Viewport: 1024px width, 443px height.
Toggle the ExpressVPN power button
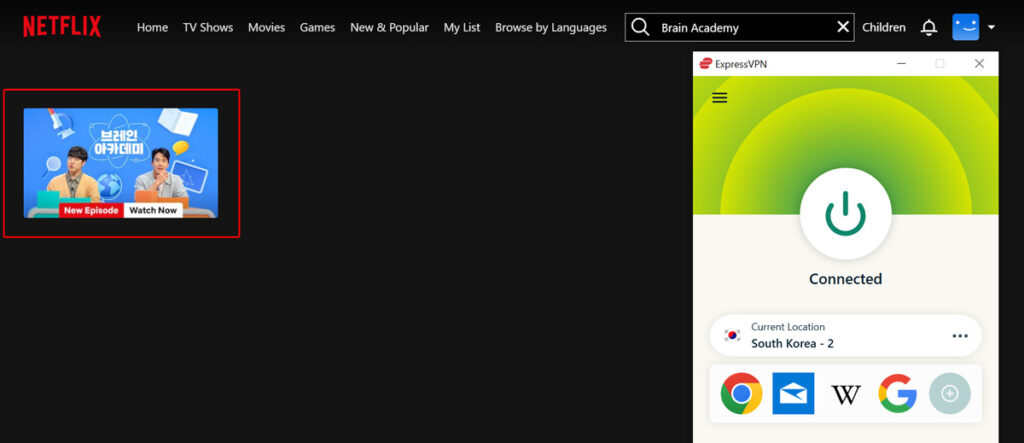pyautogui.click(x=846, y=214)
